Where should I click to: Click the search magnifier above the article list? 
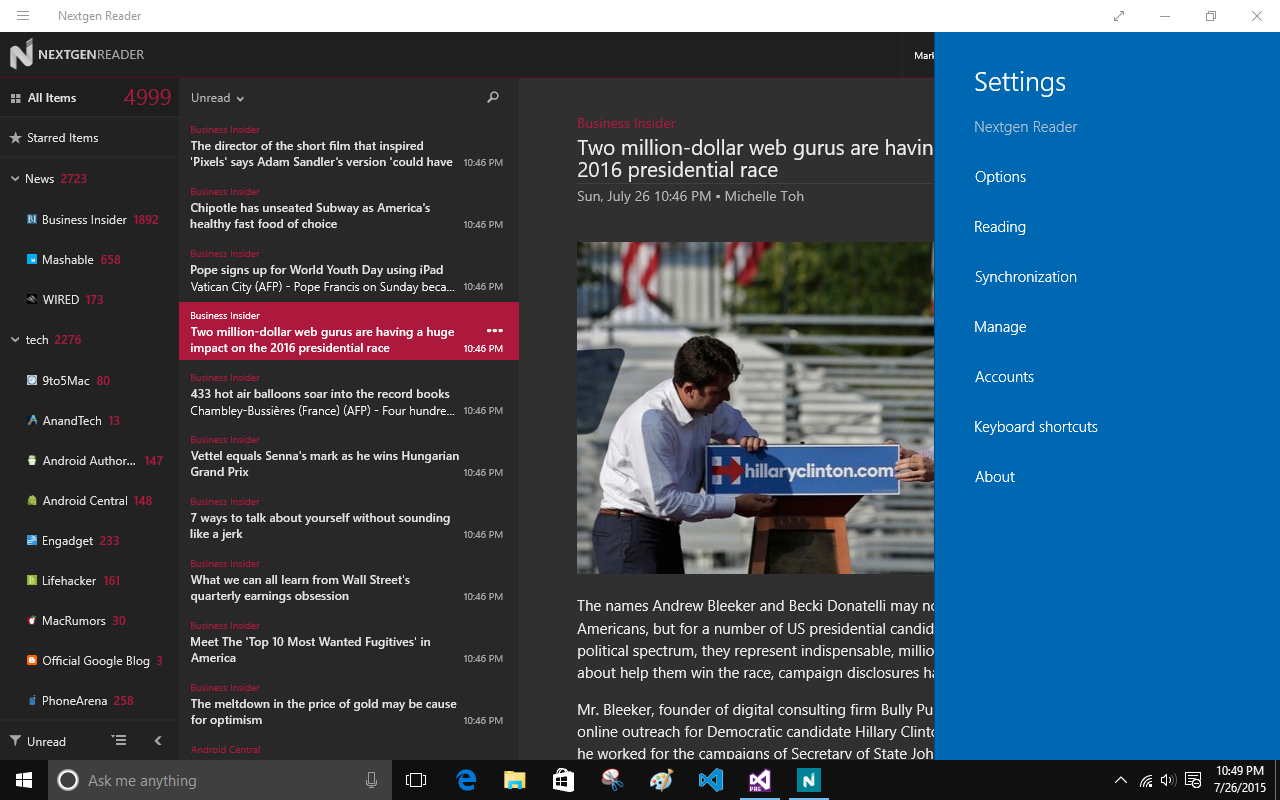493,98
